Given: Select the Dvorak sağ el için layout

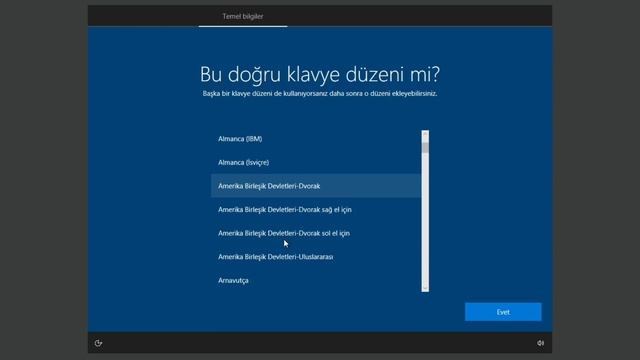Looking at the screenshot, I should coord(316,210).
